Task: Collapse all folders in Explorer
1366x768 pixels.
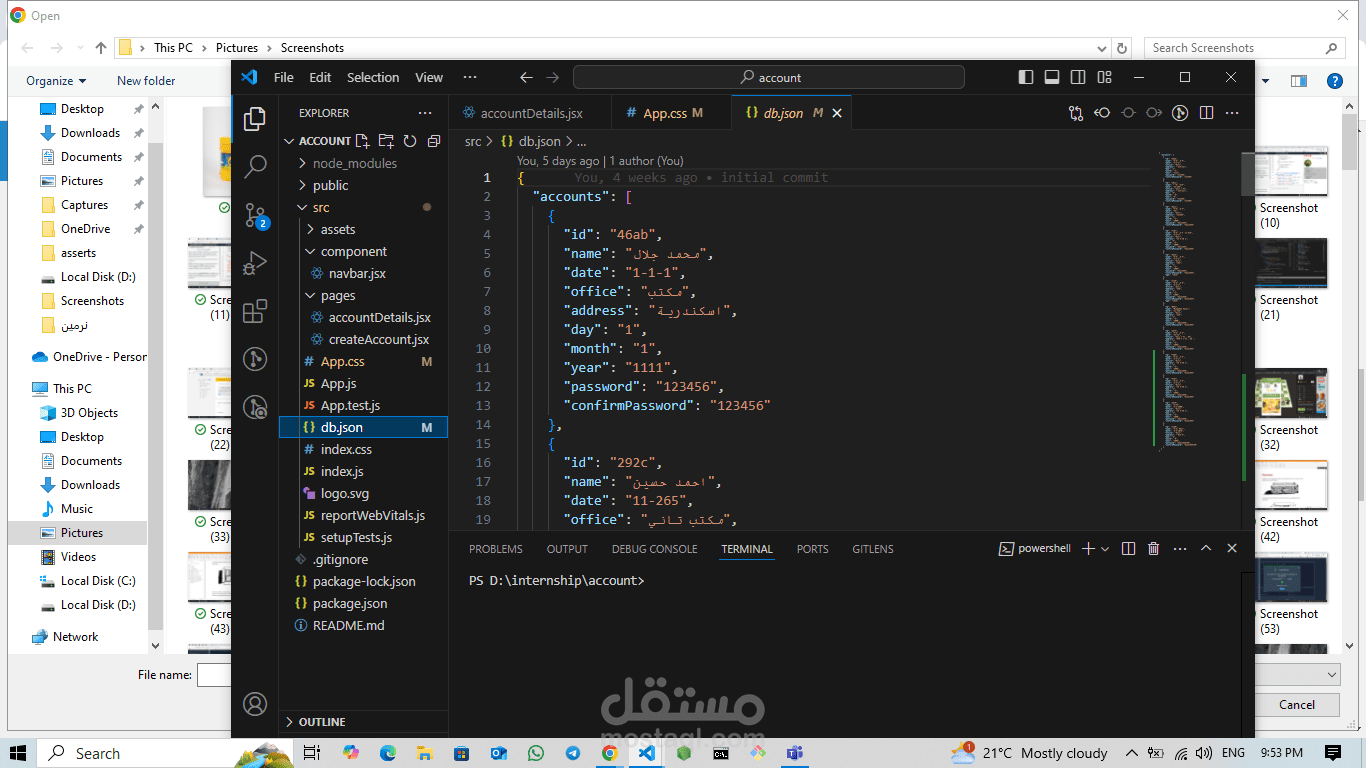Action: click(x=433, y=141)
